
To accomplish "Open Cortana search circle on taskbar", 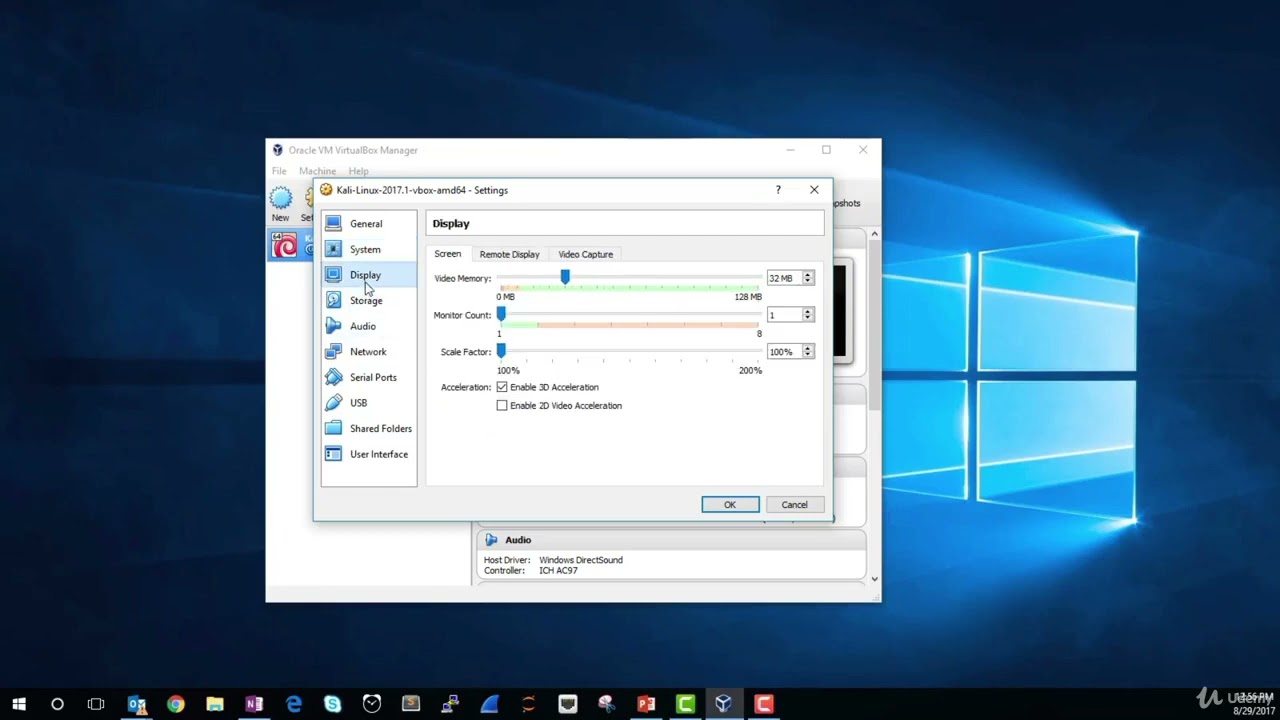I will coord(57,704).
